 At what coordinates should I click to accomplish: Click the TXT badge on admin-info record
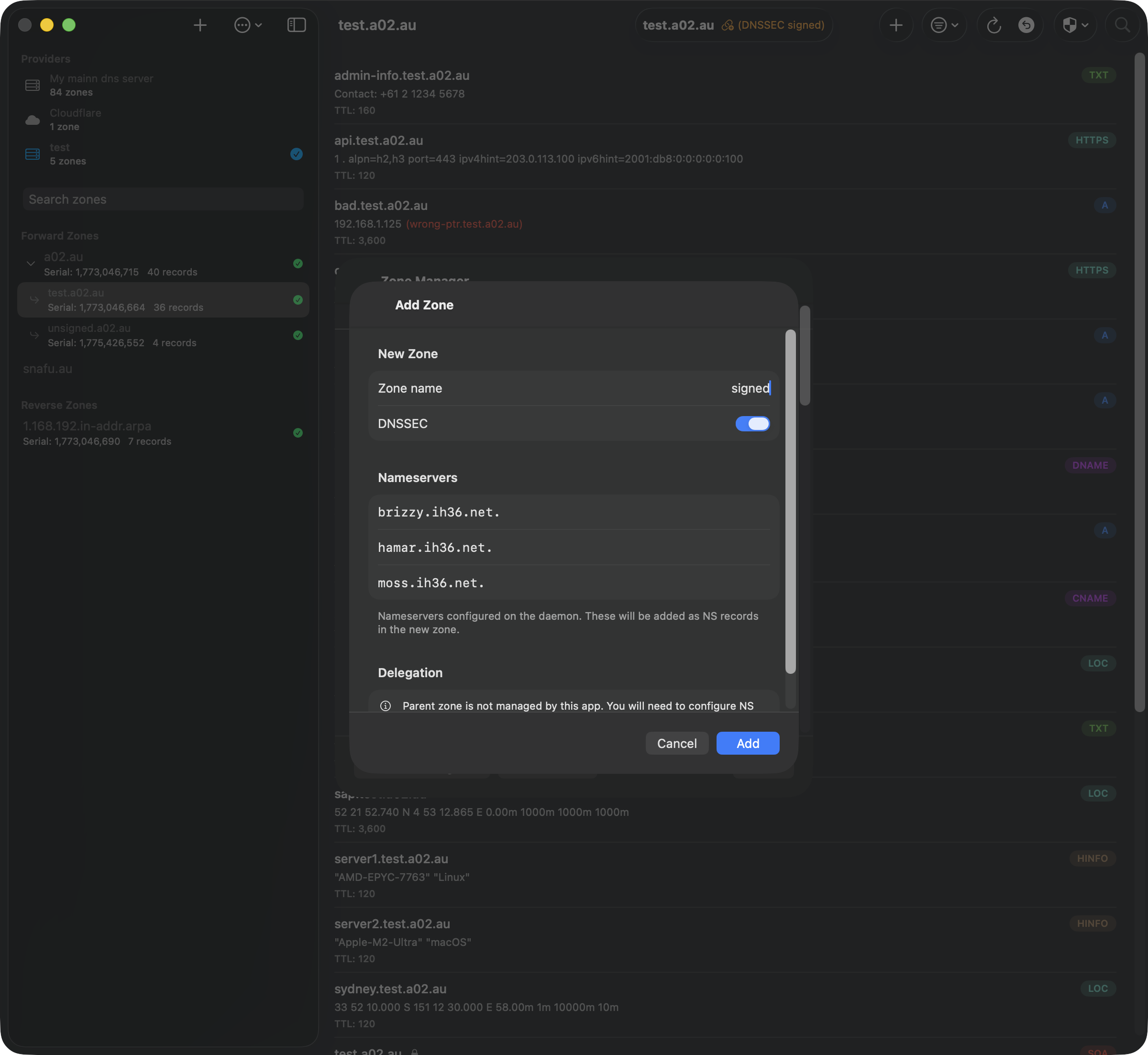[1098, 76]
